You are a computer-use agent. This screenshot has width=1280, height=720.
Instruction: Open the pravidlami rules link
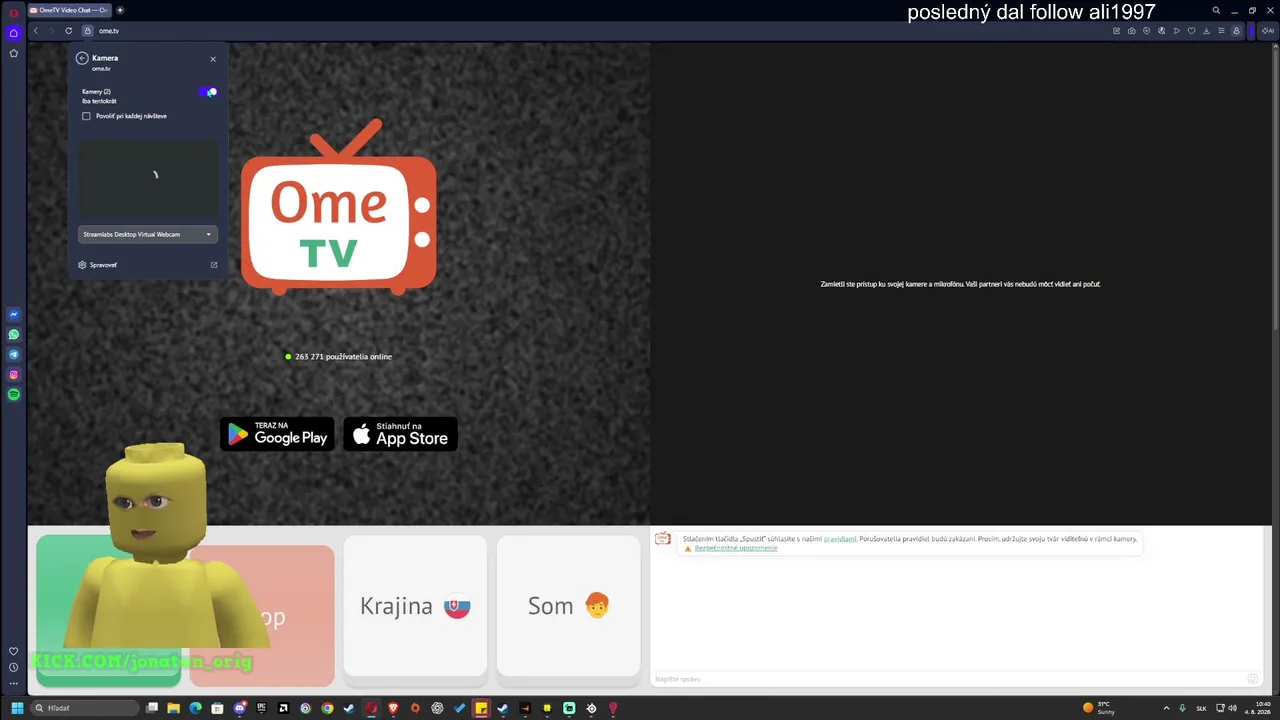point(840,539)
